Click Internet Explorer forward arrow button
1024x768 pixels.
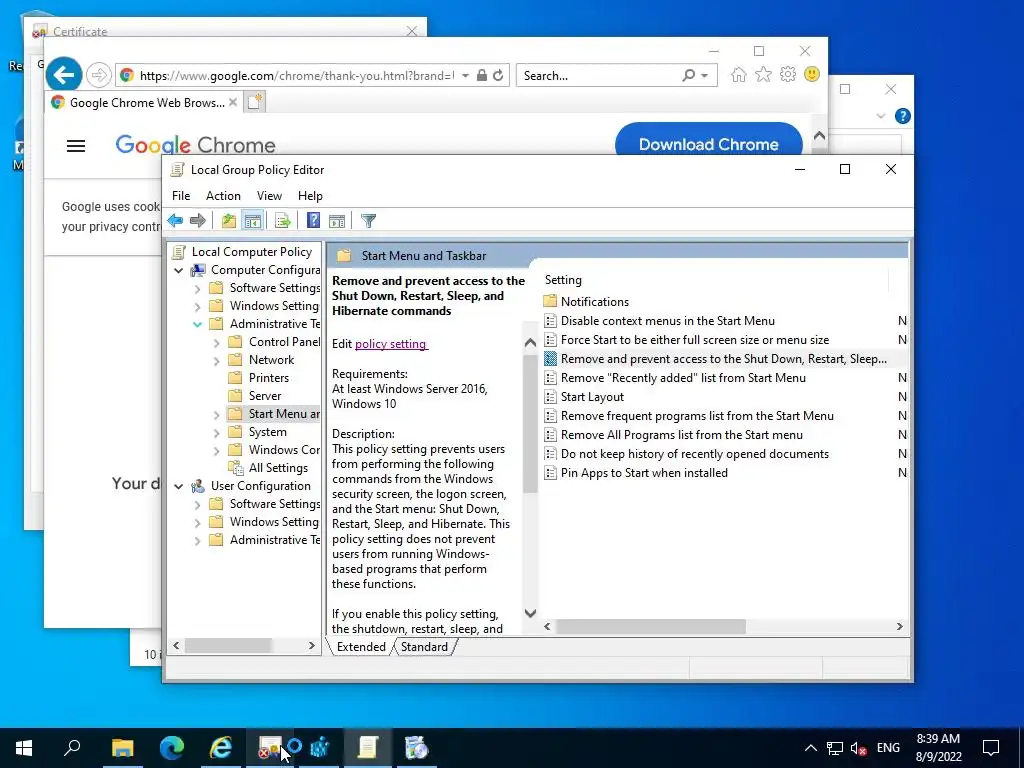[99, 75]
